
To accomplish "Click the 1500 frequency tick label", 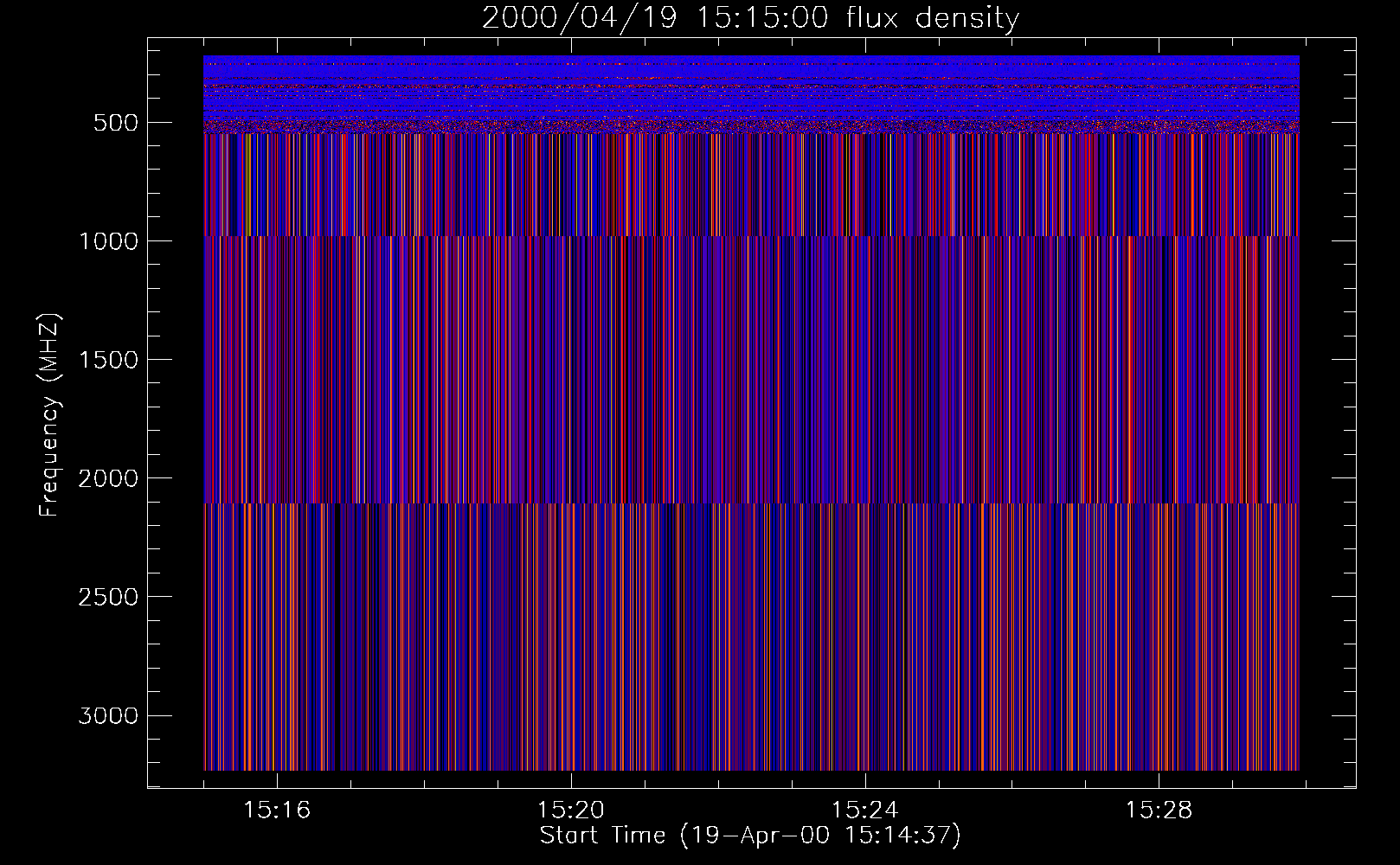I will coord(108,360).
